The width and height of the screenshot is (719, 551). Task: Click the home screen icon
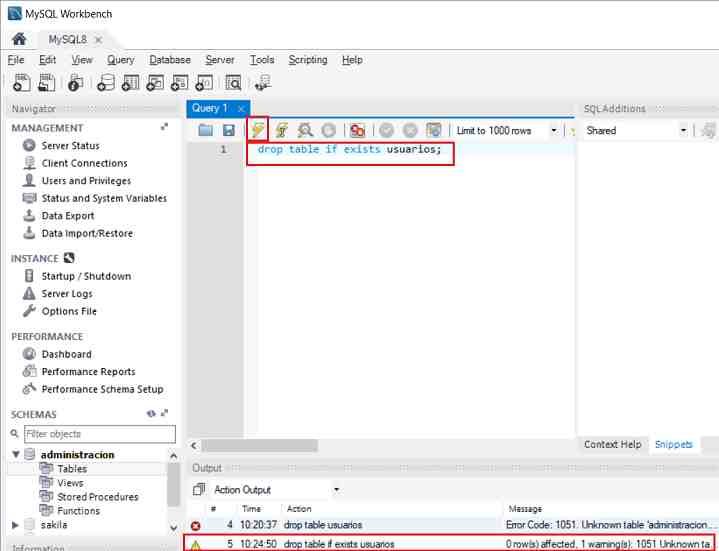18,39
